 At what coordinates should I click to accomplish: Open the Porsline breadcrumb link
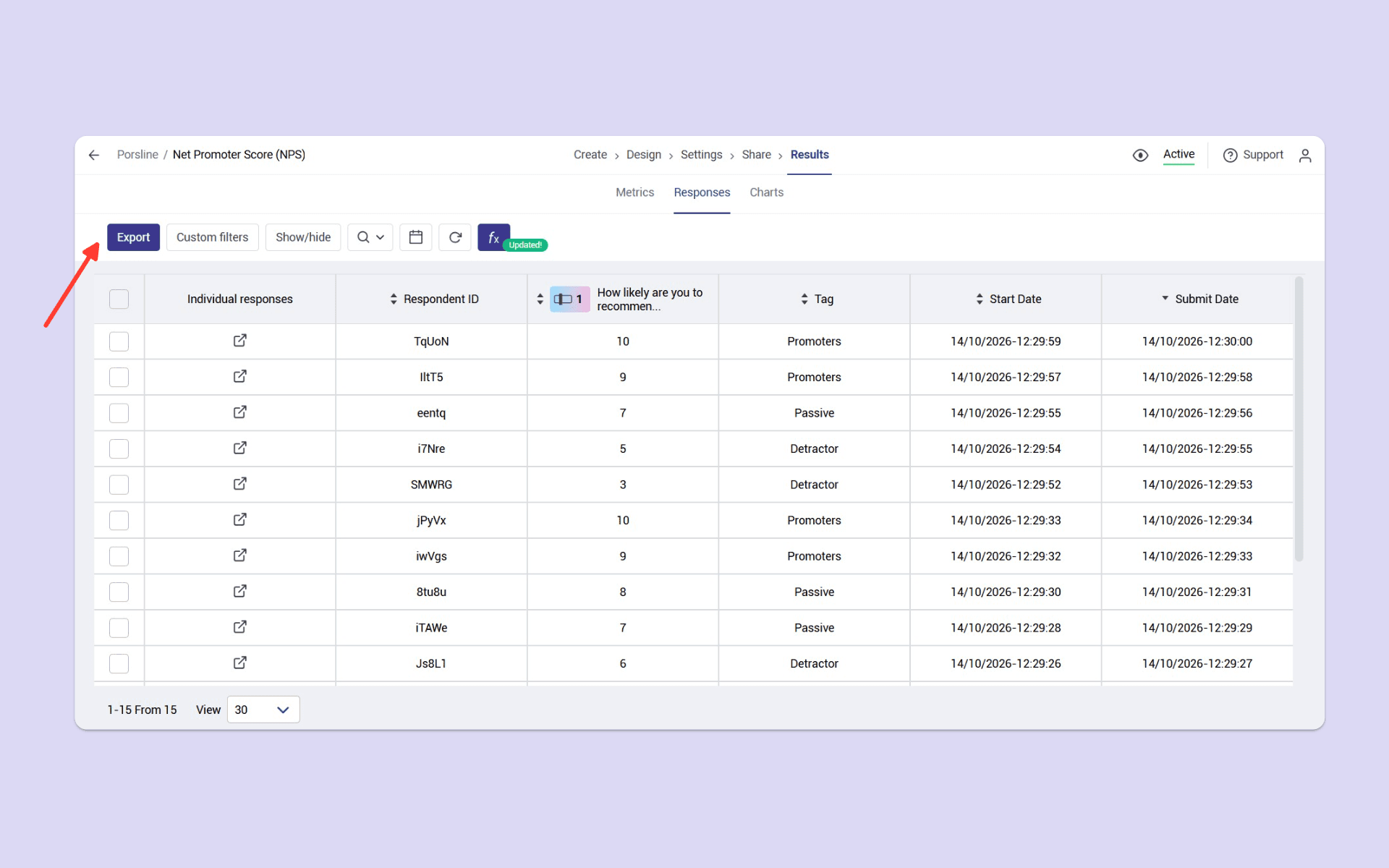[137, 155]
